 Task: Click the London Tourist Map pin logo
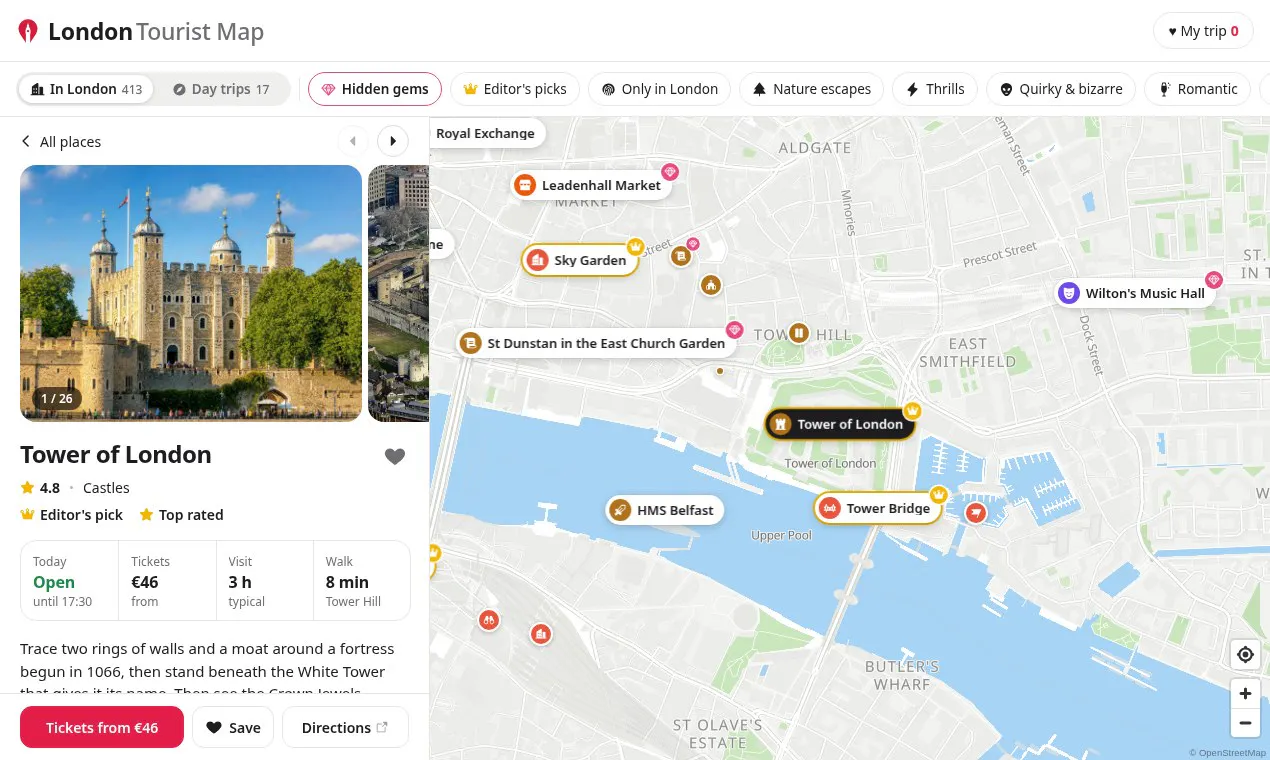[x=28, y=31]
